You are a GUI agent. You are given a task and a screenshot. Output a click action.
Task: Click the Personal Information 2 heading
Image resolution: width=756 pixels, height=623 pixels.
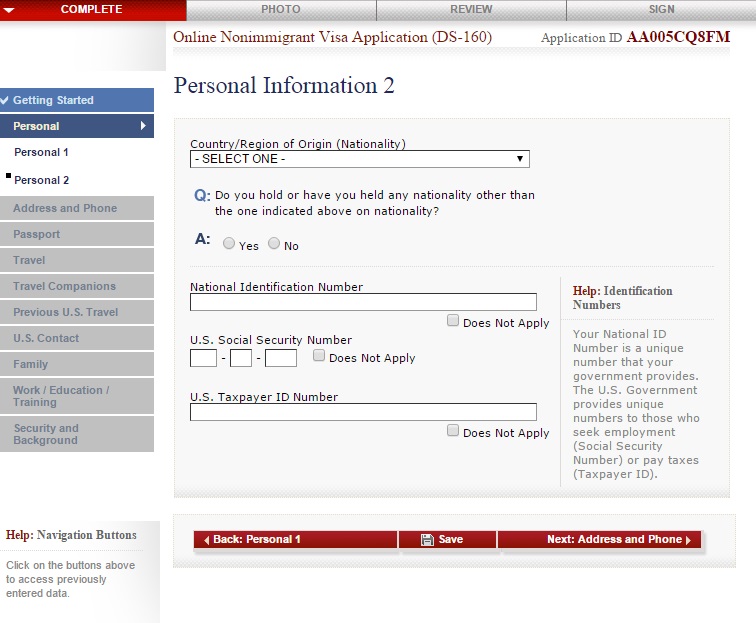284,85
